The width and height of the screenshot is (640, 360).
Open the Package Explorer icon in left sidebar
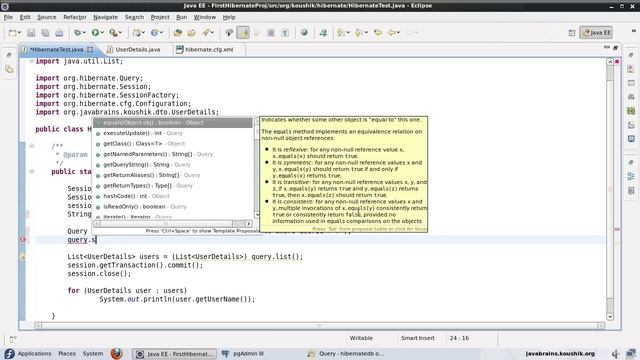tap(9, 69)
